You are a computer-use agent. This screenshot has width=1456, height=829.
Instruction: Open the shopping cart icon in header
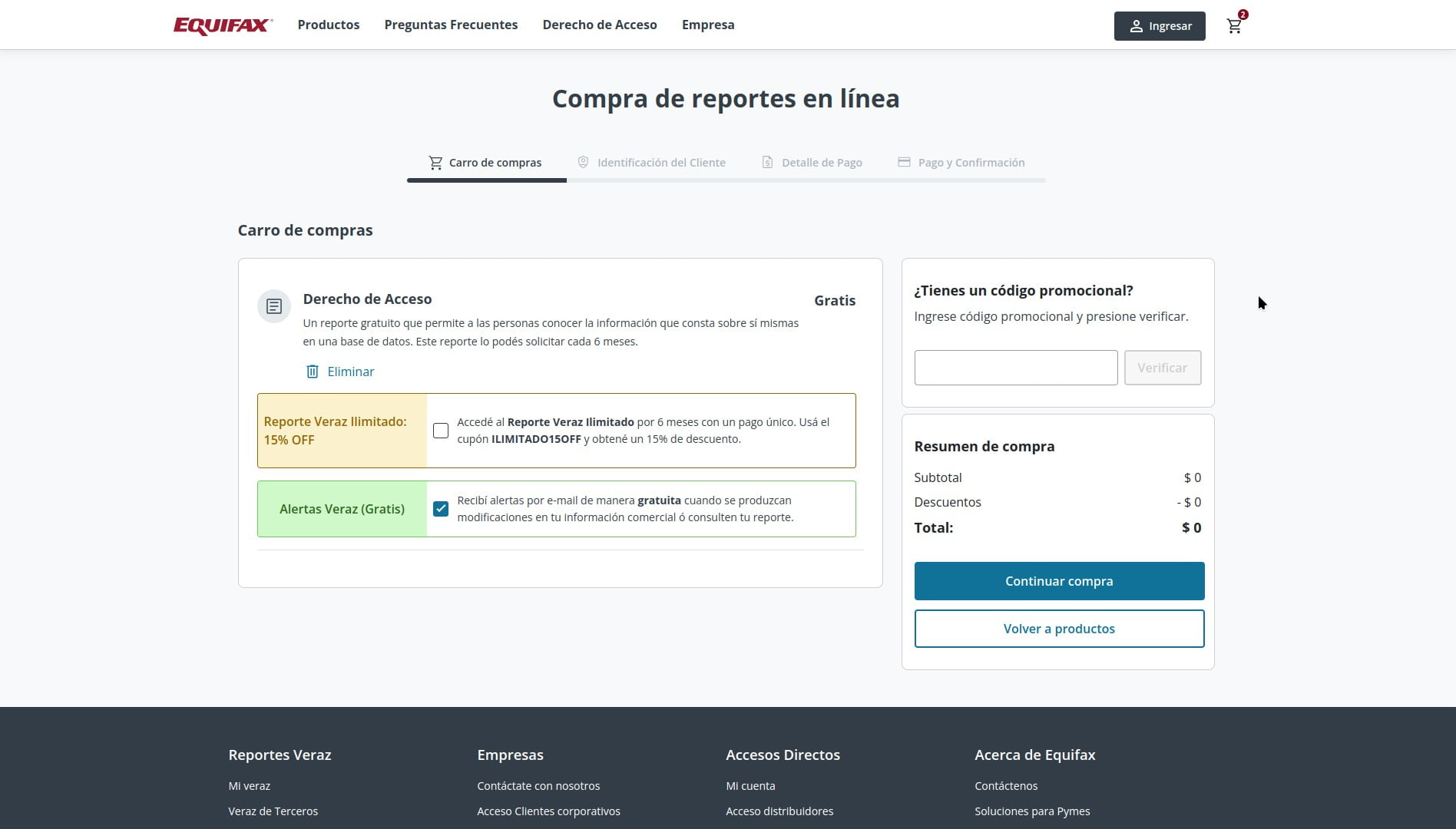(x=1234, y=26)
